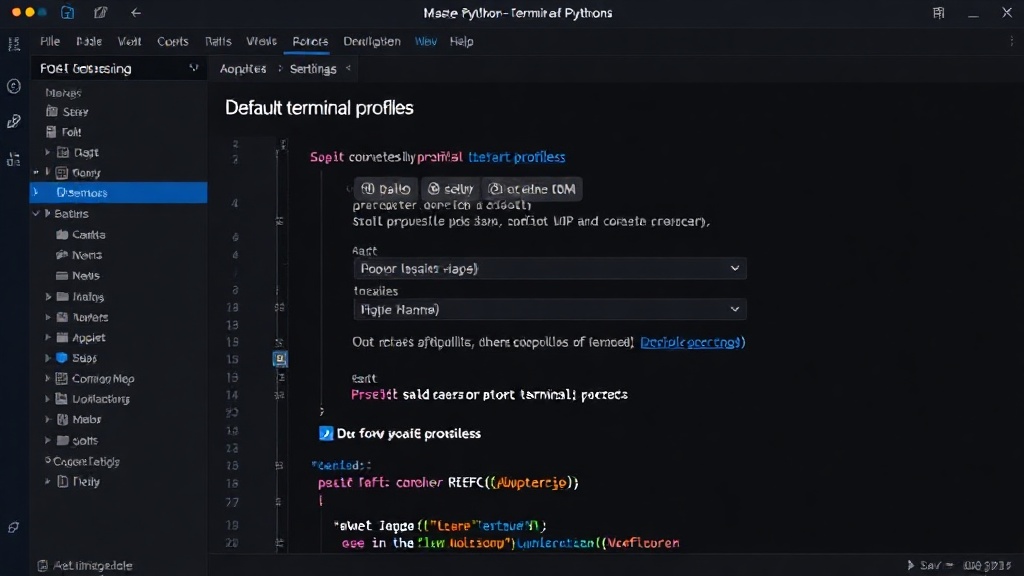The height and width of the screenshot is (576, 1024).
Task: Click the Dagt item icon
Action: pos(63,152)
